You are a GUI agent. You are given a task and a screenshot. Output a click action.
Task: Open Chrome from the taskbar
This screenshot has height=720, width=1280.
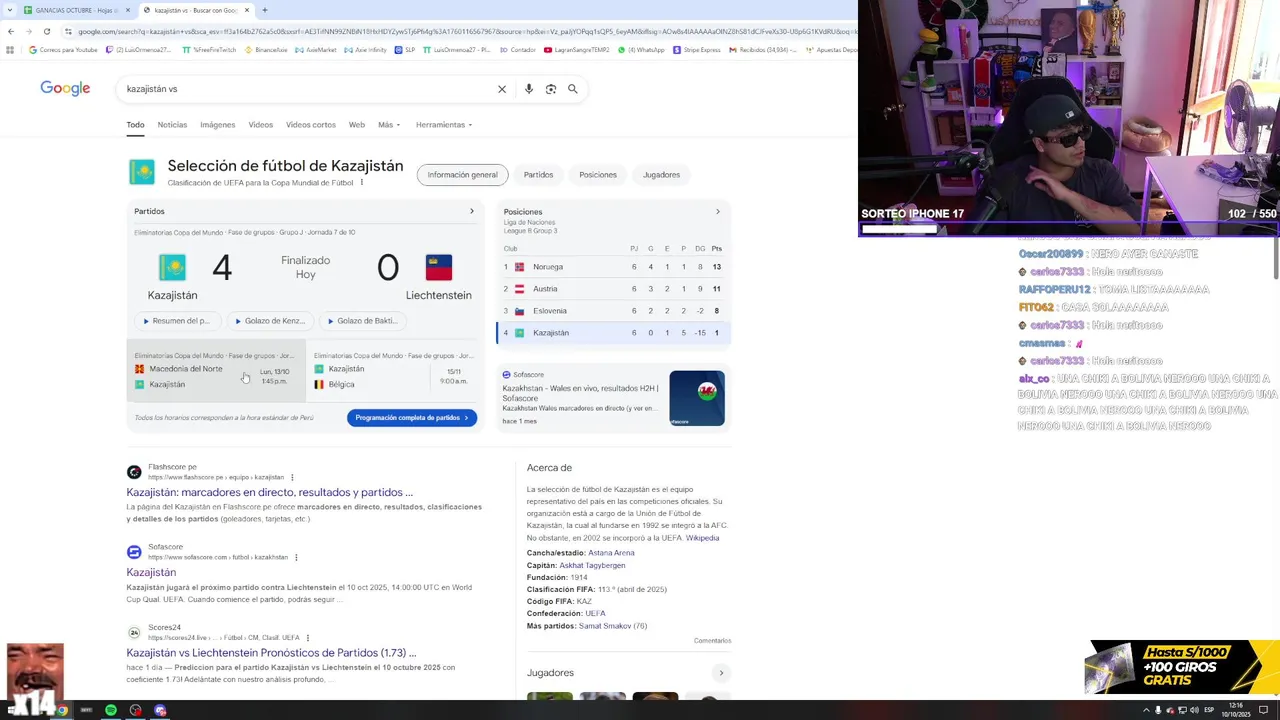tap(62, 710)
